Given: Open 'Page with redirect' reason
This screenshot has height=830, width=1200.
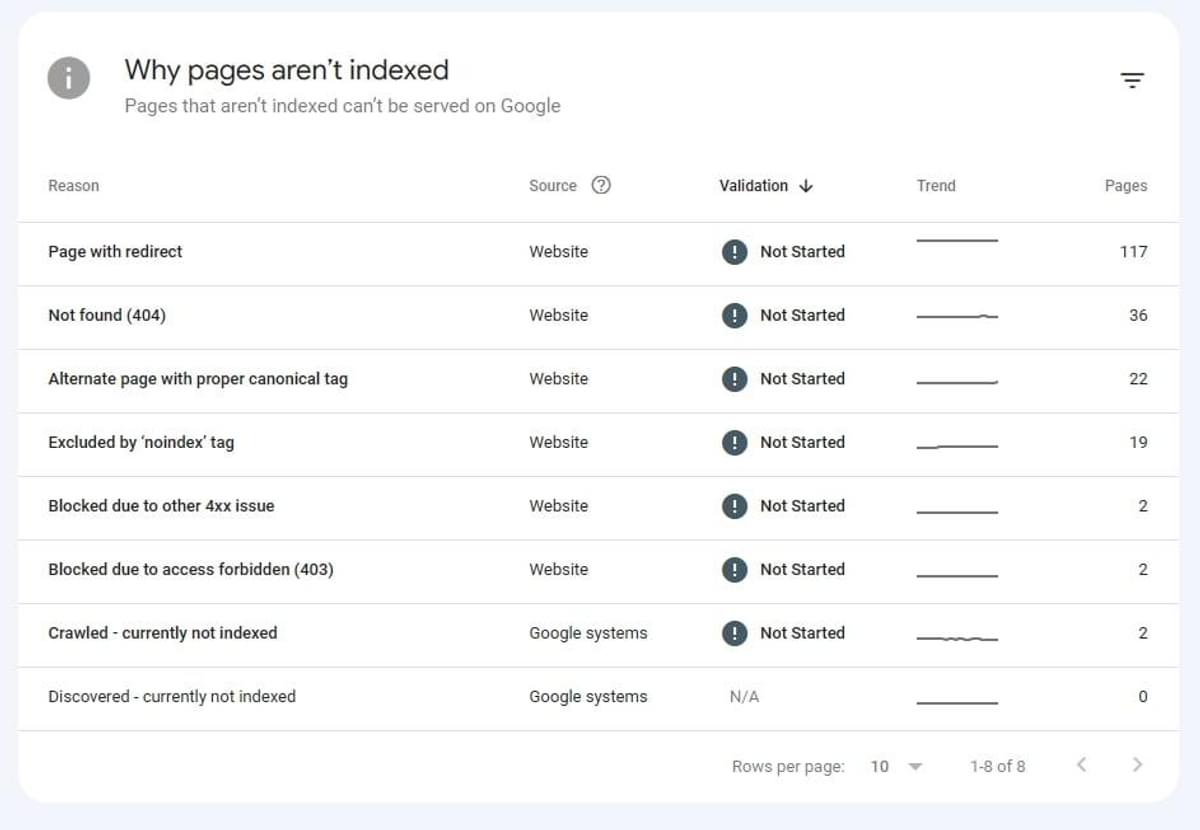Looking at the screenshot, I should click(x=115, y=252).
